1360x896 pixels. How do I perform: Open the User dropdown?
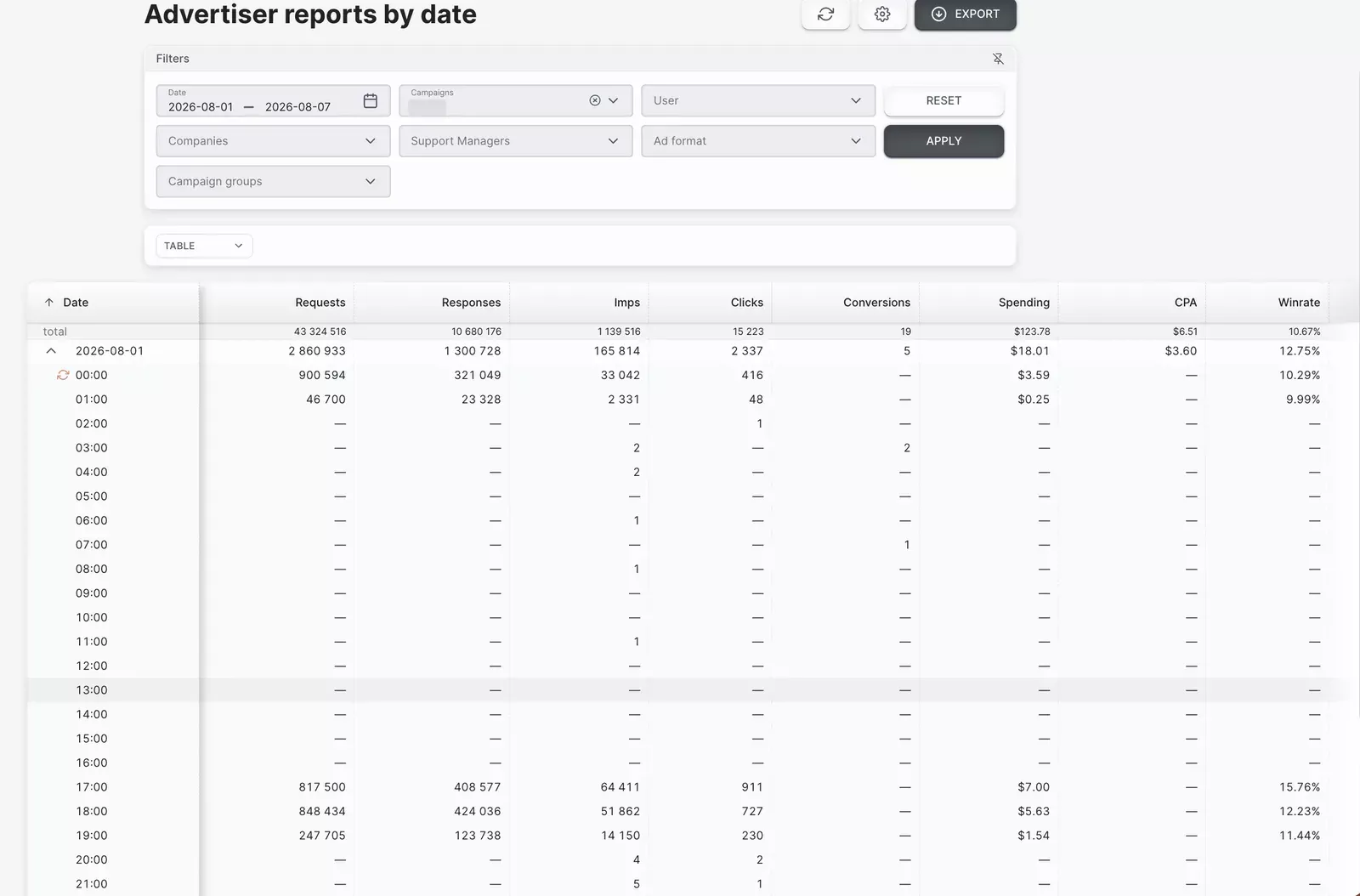[x=758, y=100]
